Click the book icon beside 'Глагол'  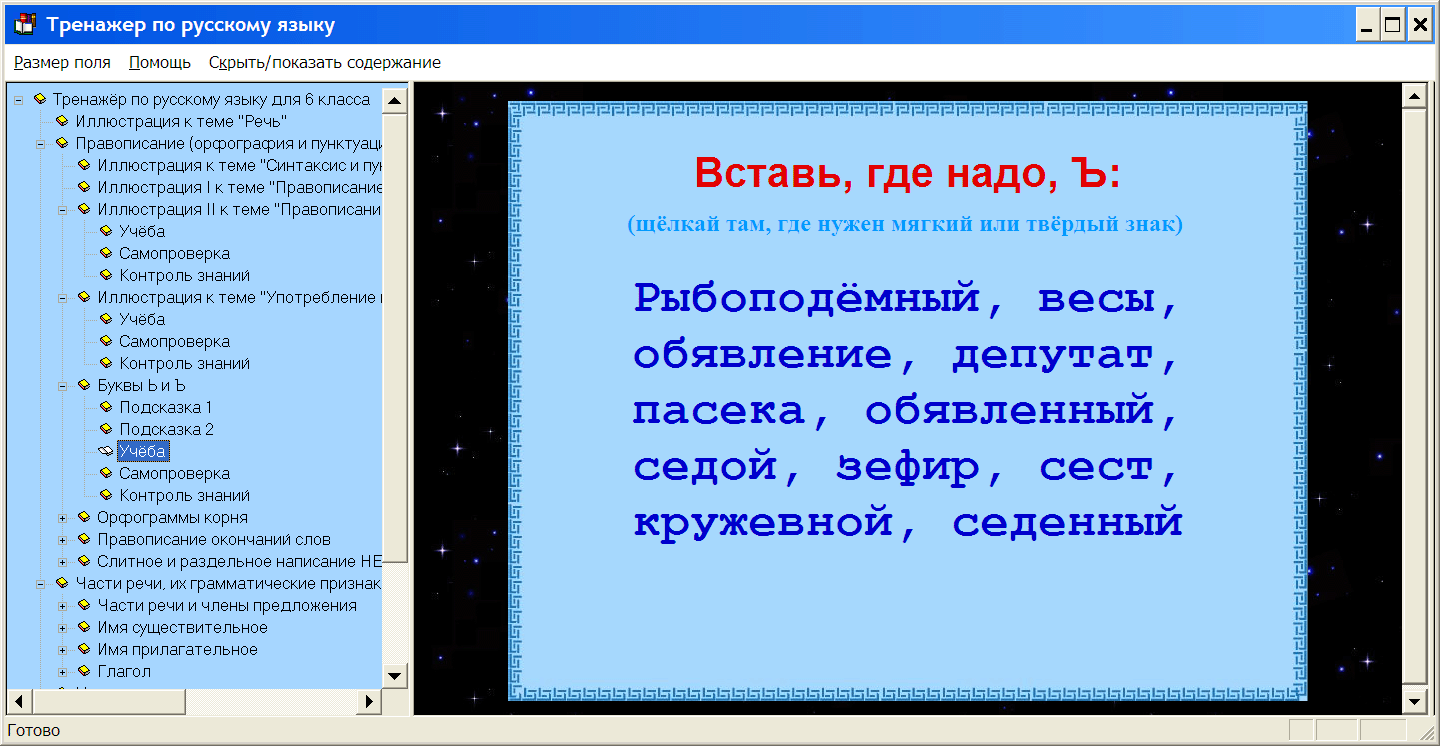tap(84, 671)
